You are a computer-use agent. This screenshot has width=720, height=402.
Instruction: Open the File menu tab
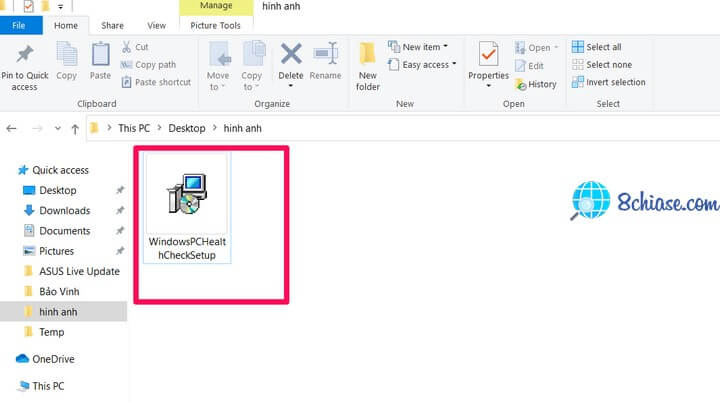(x=19, y=25)
